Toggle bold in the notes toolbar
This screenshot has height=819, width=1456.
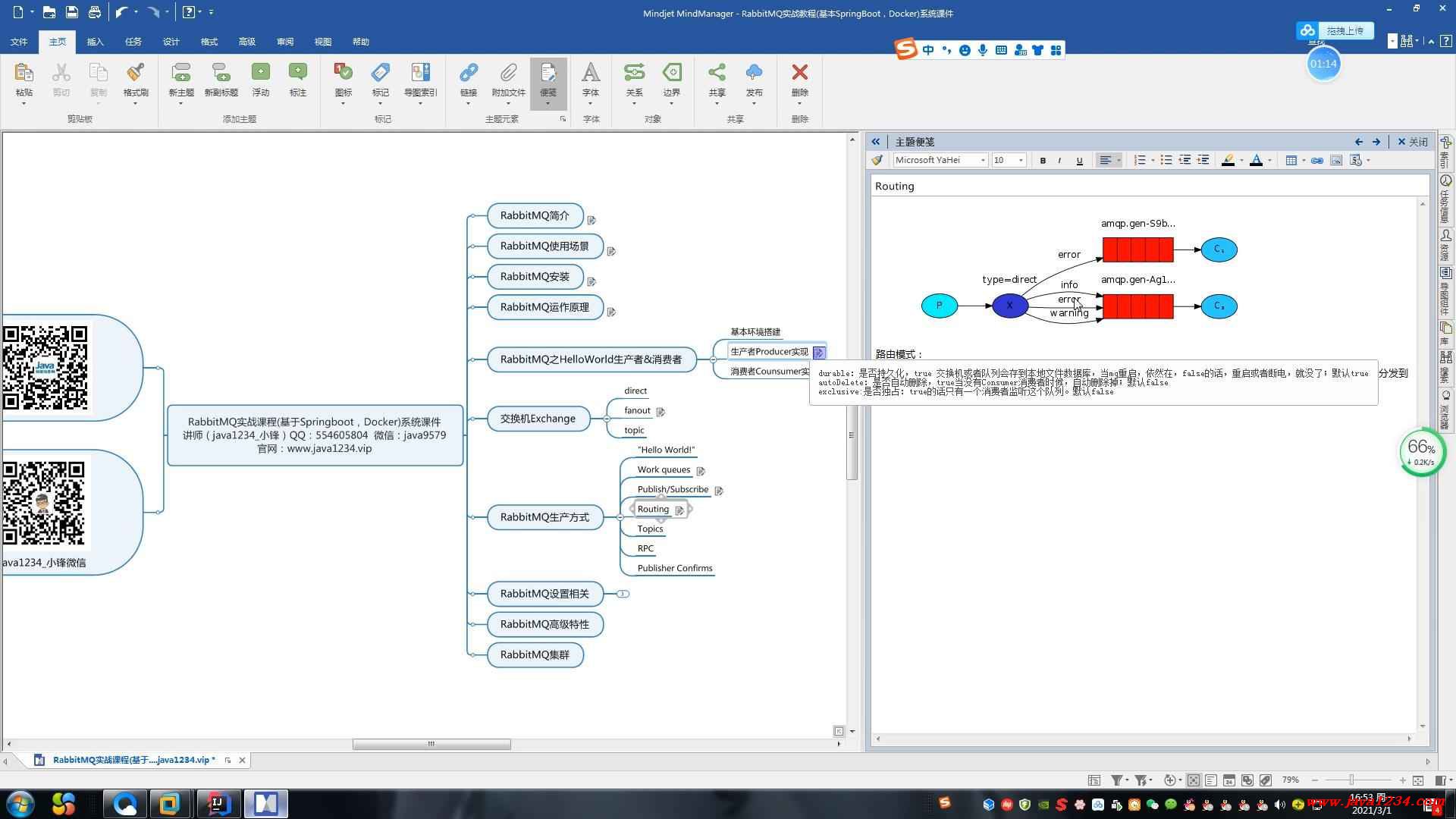[x=1043, y=160]
